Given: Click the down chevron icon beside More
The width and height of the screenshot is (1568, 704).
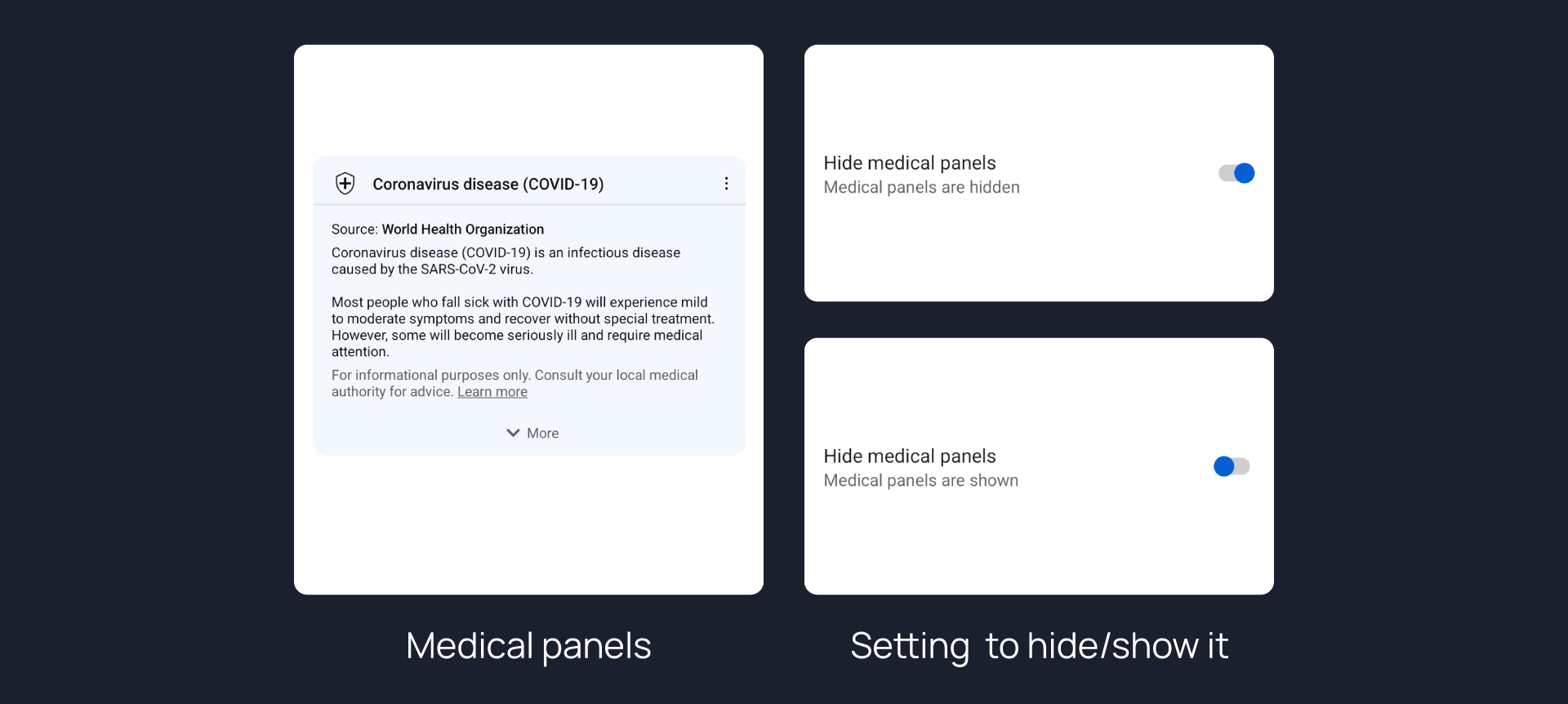Looking at the screenshot, I should point(513,433).
